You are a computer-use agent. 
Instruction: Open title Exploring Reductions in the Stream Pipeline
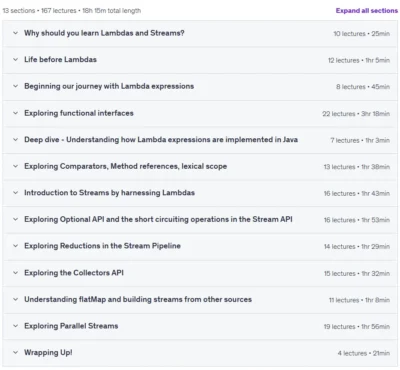[x=102, y=246]
